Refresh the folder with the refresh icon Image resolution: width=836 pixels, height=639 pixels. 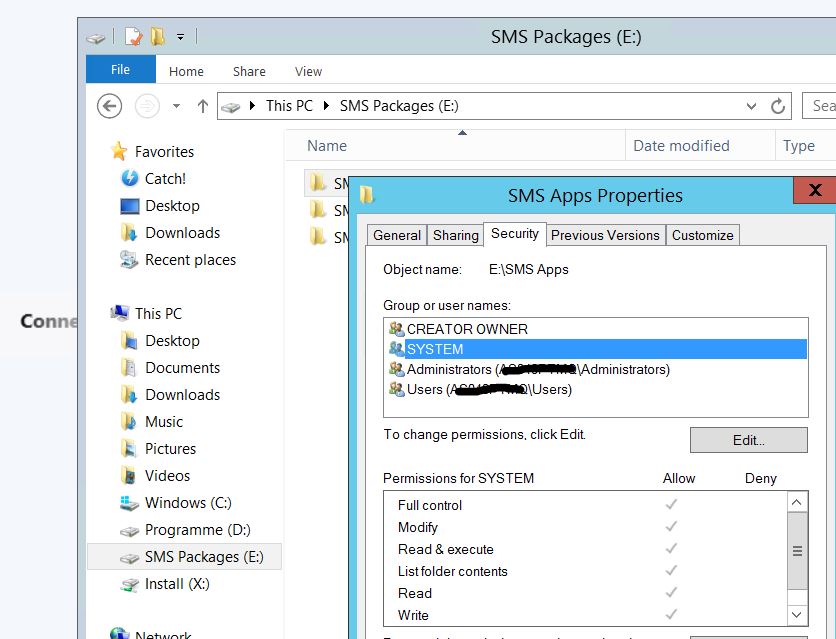click(778, 106)
